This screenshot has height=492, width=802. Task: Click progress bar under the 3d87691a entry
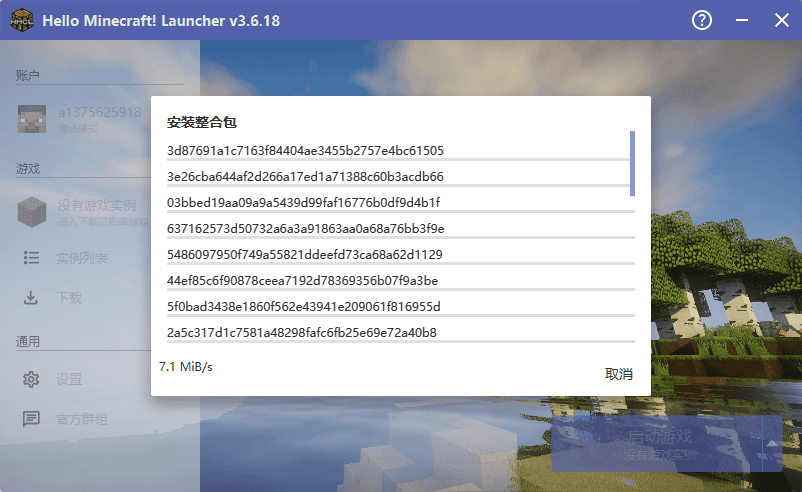[x=398, y=159]
